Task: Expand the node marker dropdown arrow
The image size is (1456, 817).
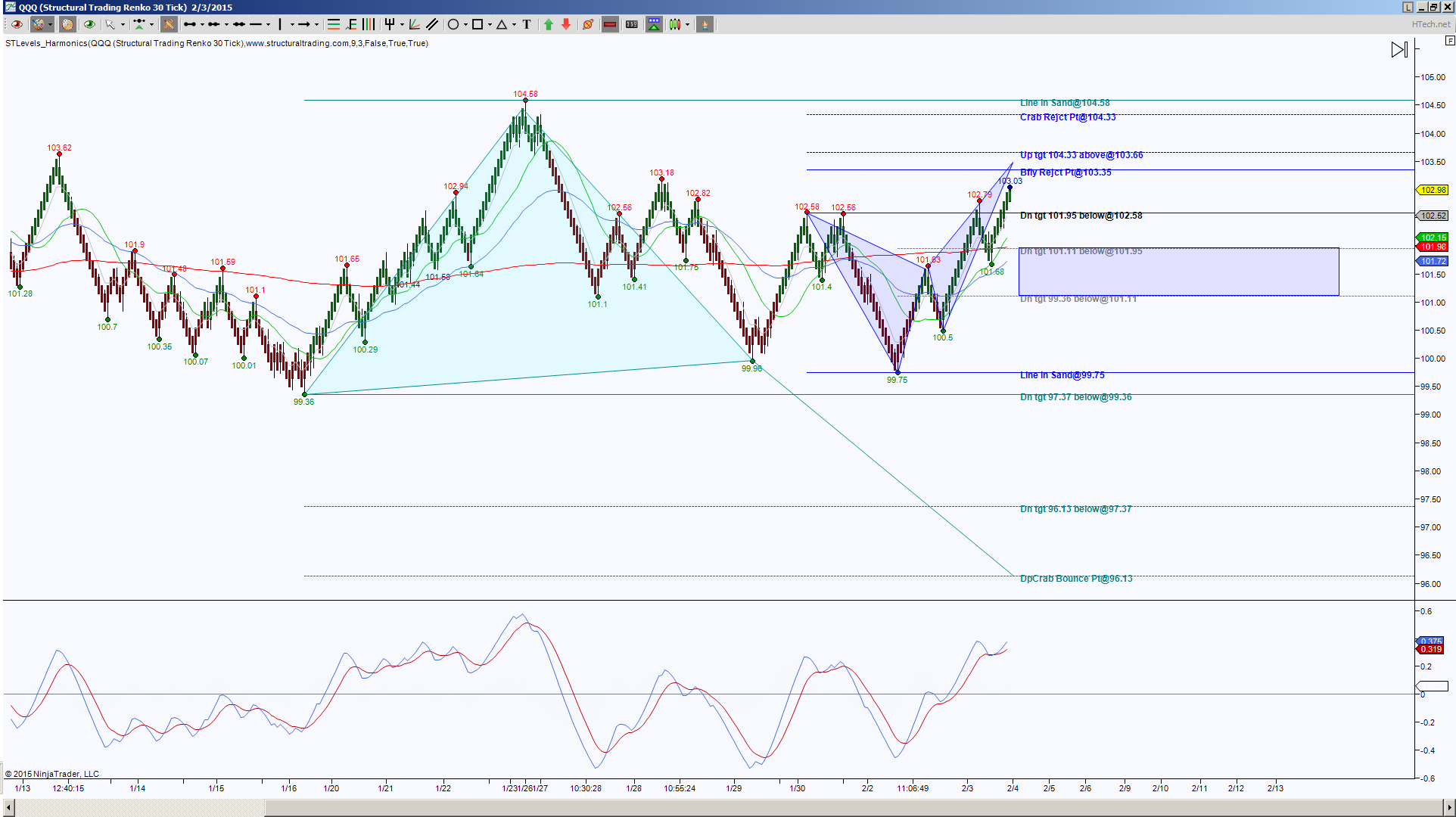Action: [x=151, y=24]
